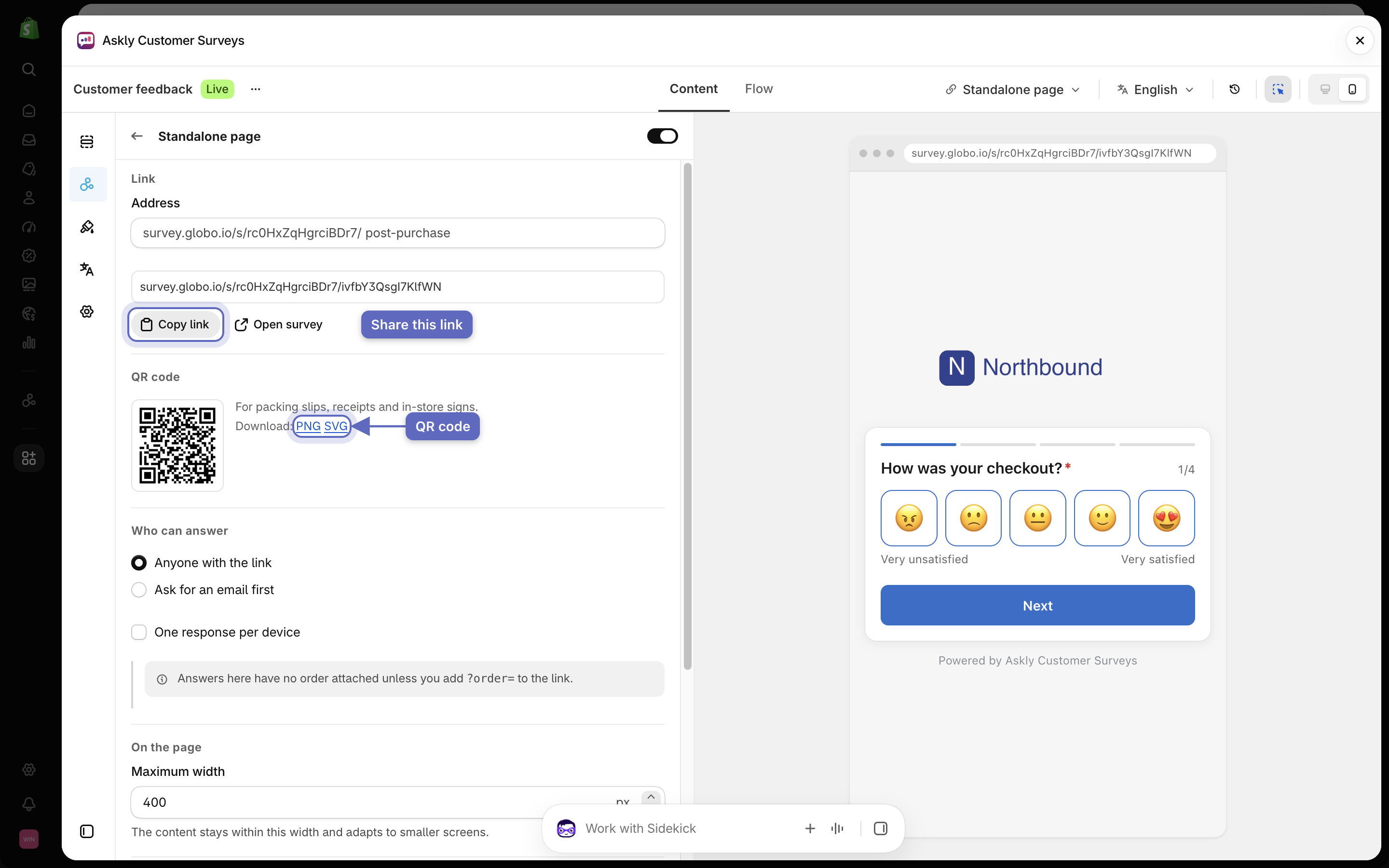Open version history clock icon

tap(1234, 89)
